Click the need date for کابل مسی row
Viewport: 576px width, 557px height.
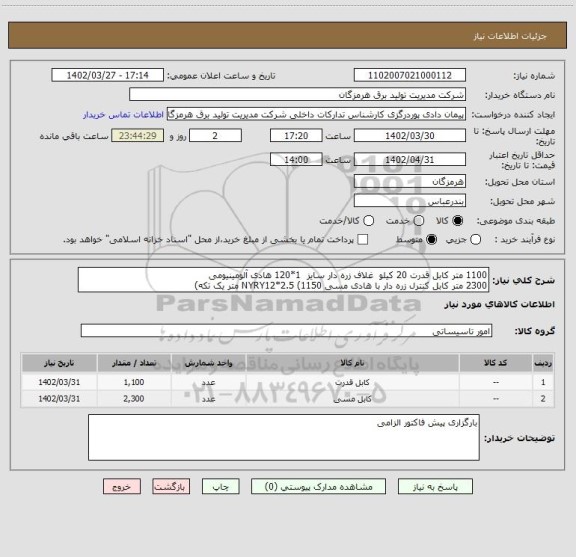[59, 399]
